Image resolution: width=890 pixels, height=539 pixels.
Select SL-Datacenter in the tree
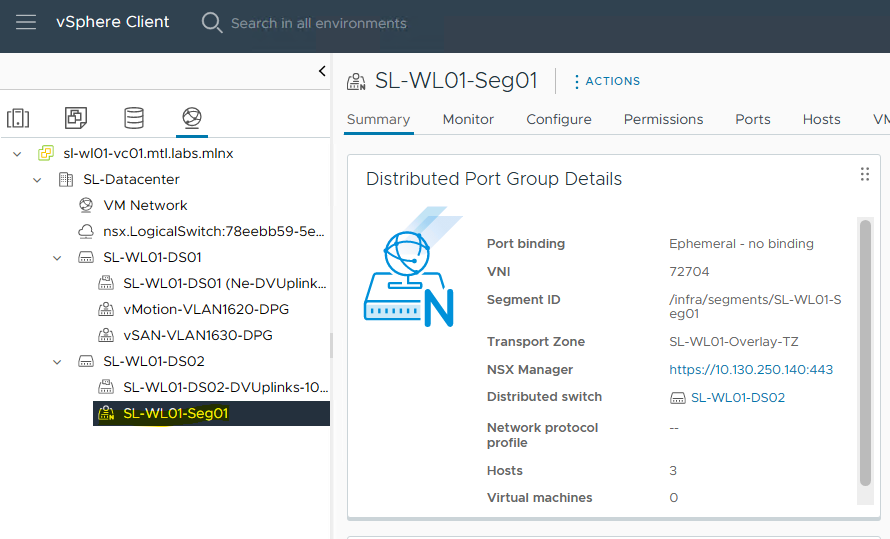pos(131,179)
